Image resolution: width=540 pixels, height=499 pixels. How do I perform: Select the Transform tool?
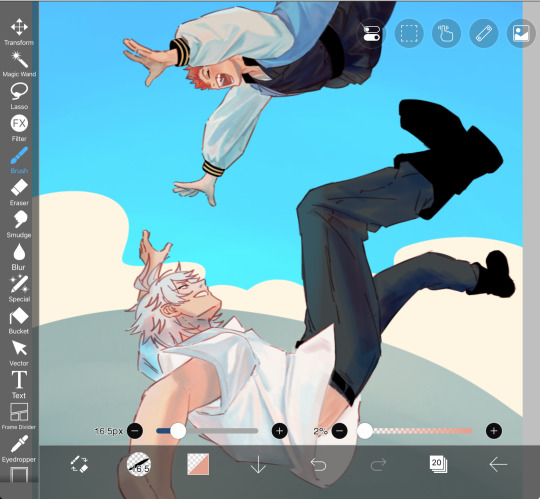click(19, 32)
